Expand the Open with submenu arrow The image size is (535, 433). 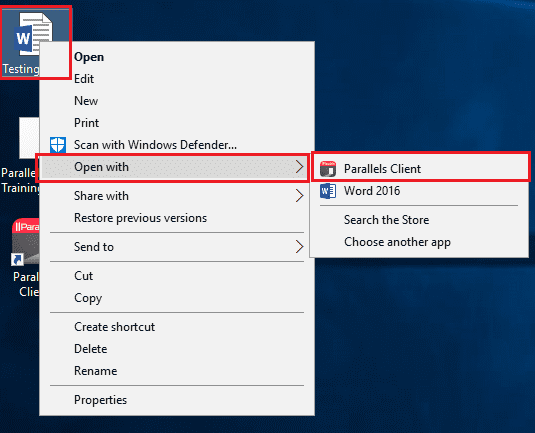(299, 167)
